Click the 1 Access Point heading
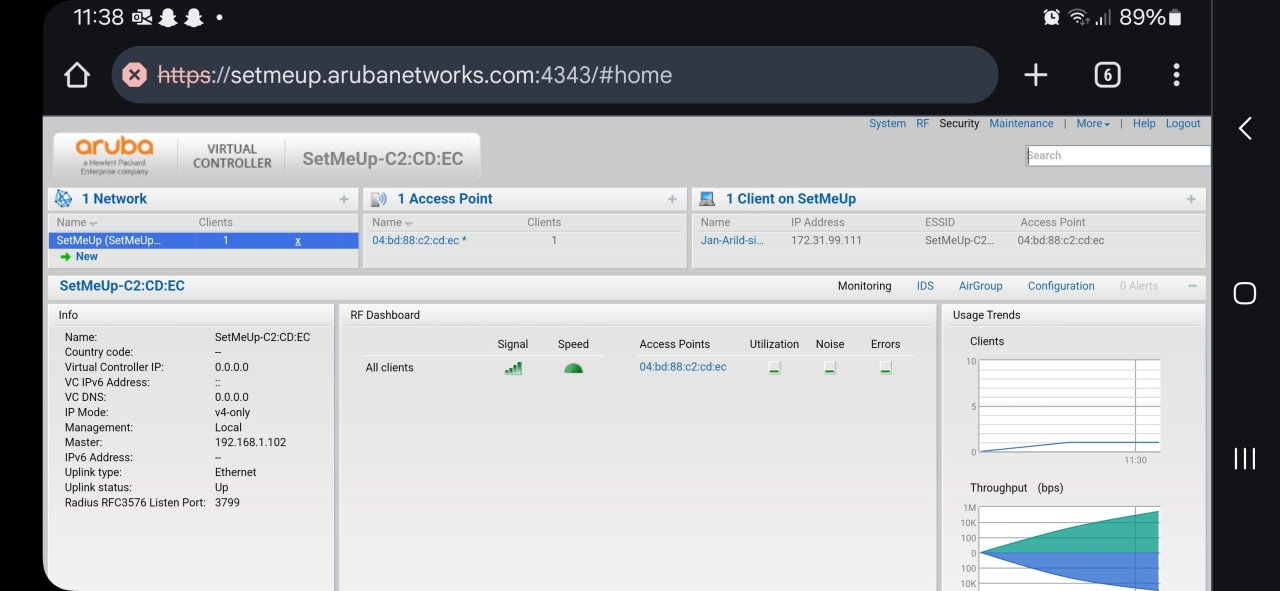The height and width of the screenshot is (591, 1280). coord(445,199)
